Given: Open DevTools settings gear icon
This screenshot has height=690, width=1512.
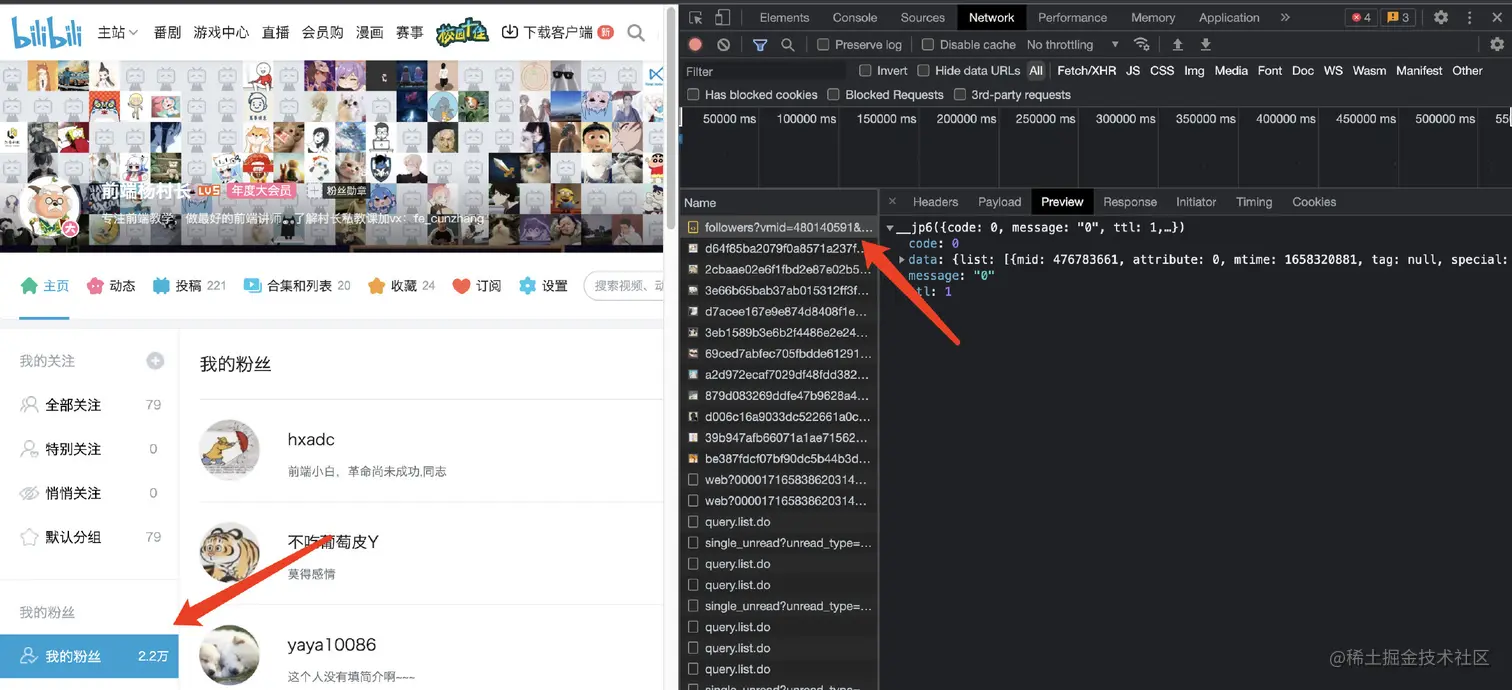Looking at the screenshot, I should pyautogui.click(x=1441, y=17).
